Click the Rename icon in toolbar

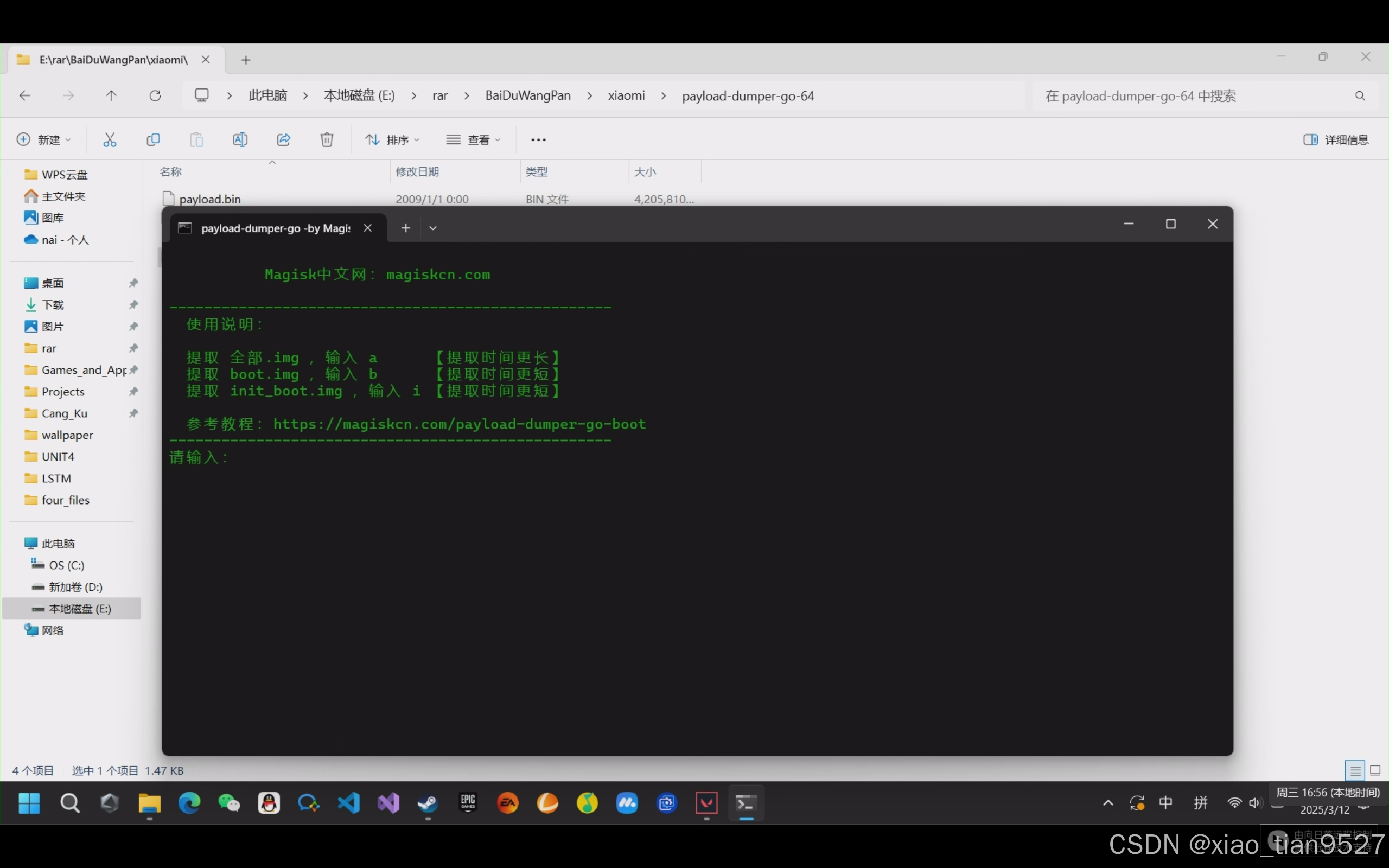[240, 139]
